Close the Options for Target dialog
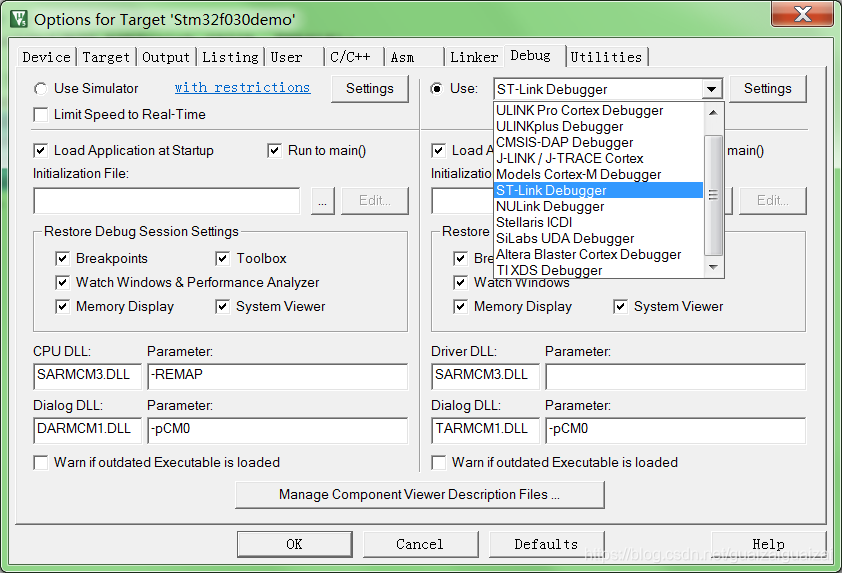Image resolution: width=842 pixels, height=573 pixels. click(802, 13)
